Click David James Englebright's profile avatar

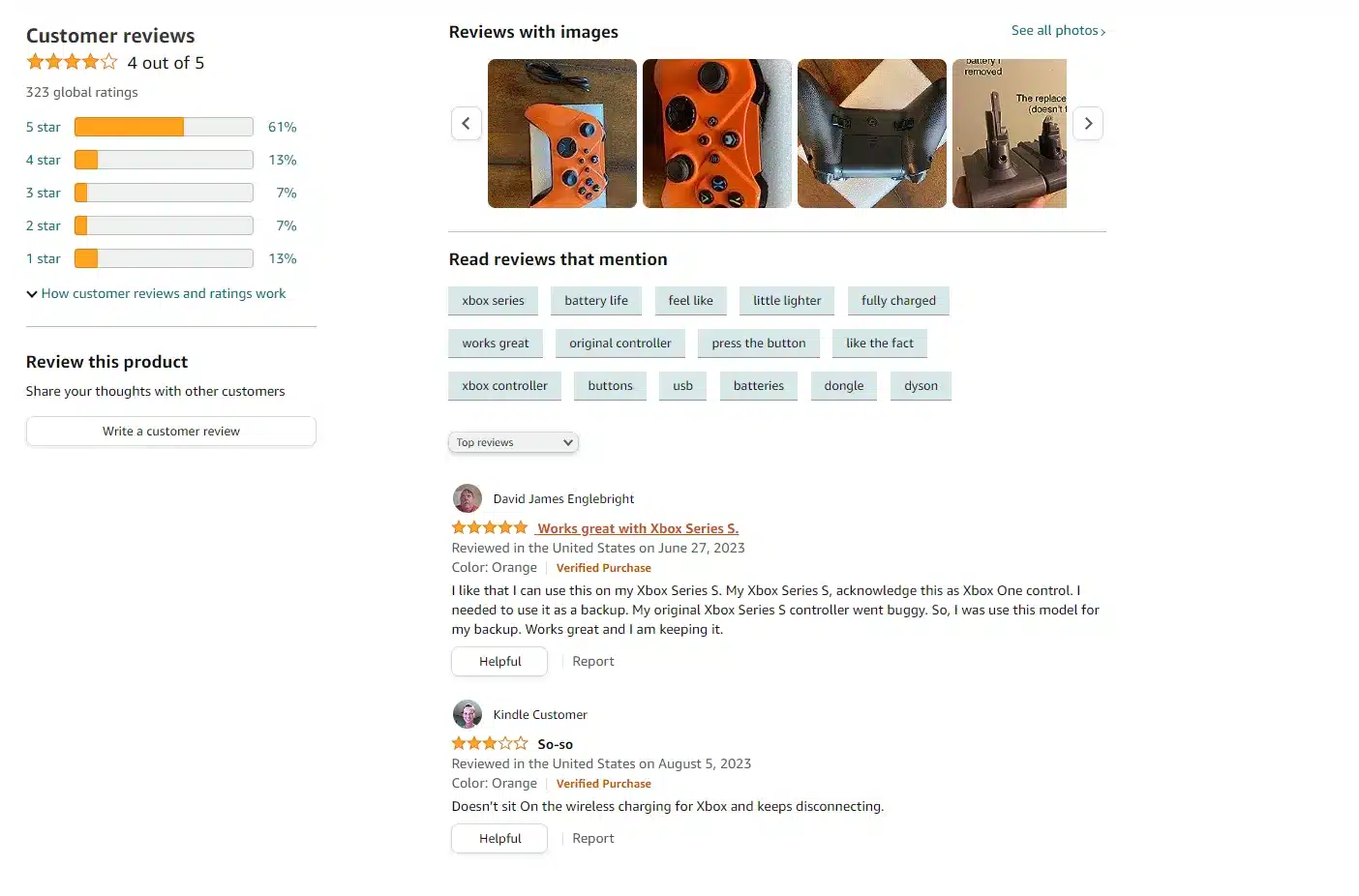468,498
